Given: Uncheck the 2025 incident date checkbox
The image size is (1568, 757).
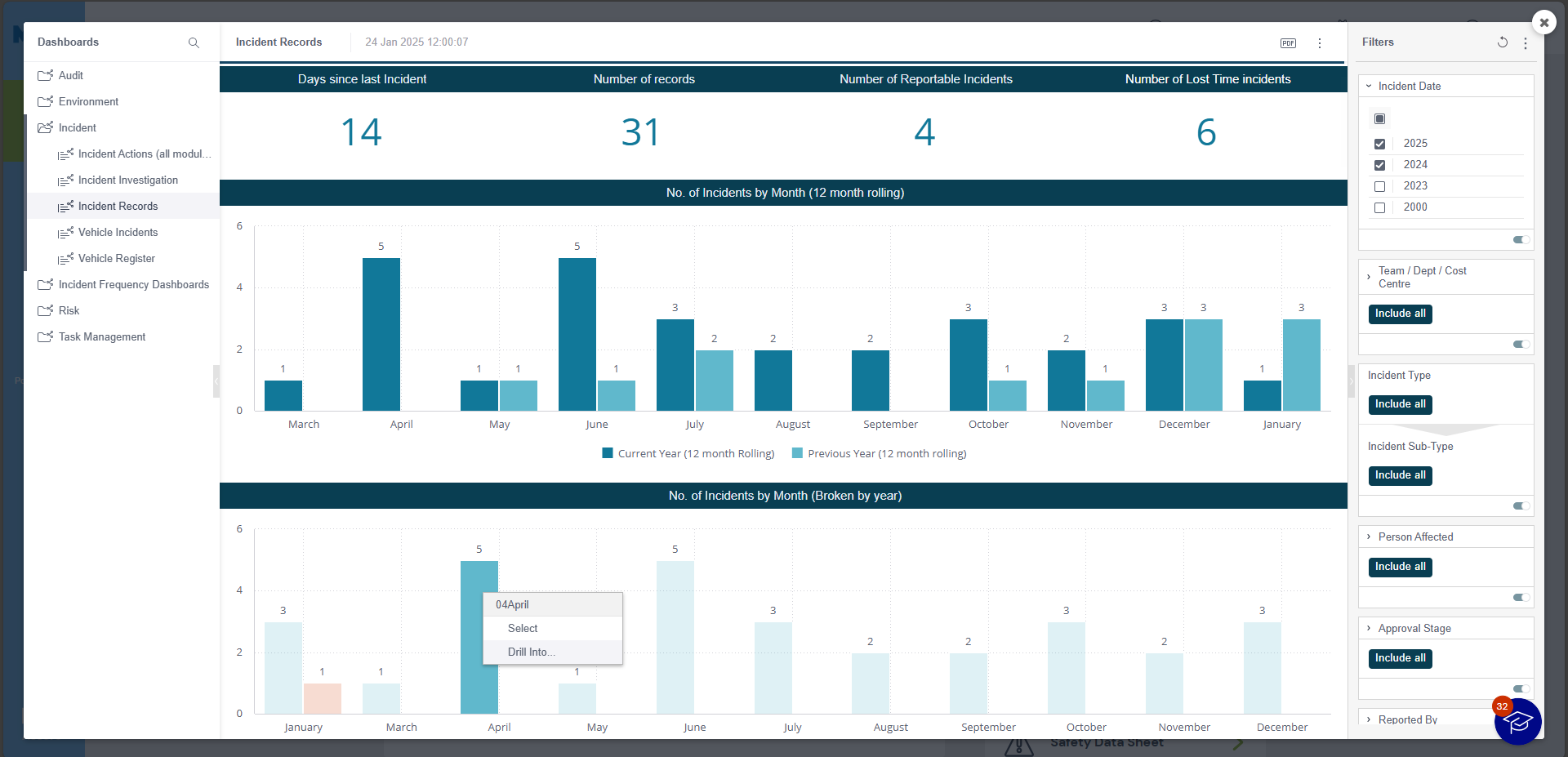Looking at the screenshot, I should pos(1379,144).
